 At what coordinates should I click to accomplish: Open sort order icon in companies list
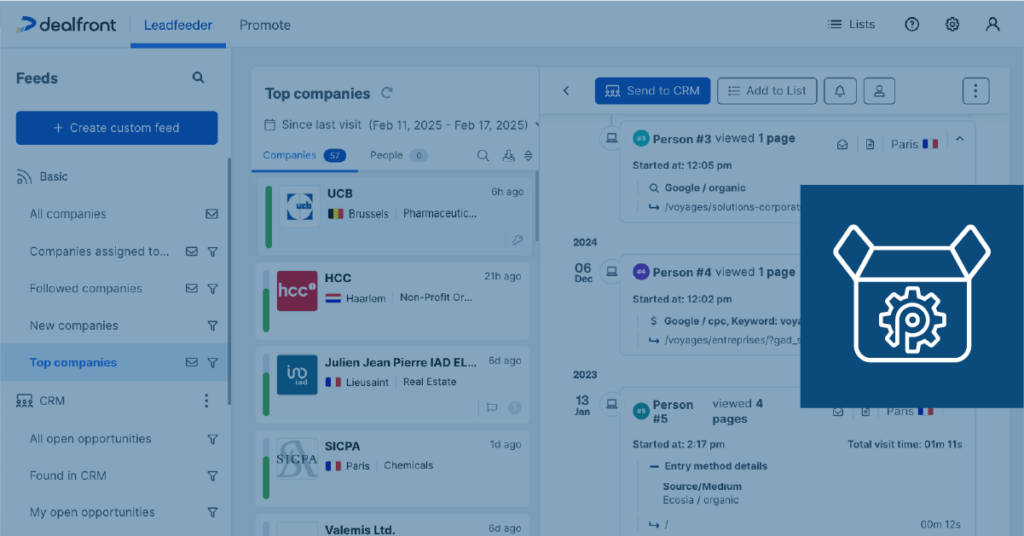[x=528, y=155]
